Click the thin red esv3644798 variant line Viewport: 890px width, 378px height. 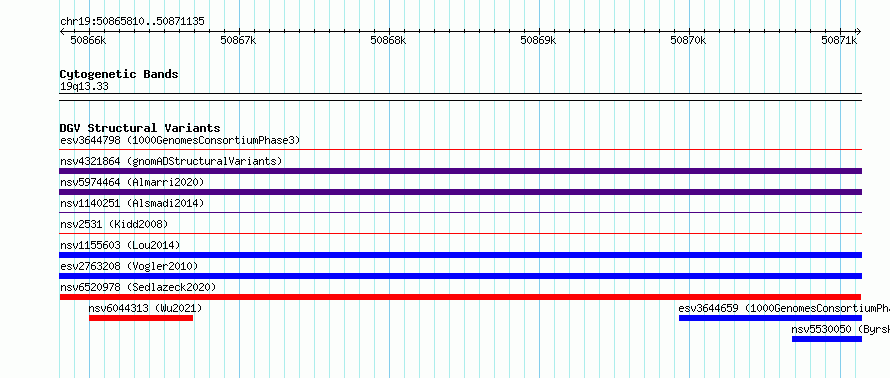461,150
